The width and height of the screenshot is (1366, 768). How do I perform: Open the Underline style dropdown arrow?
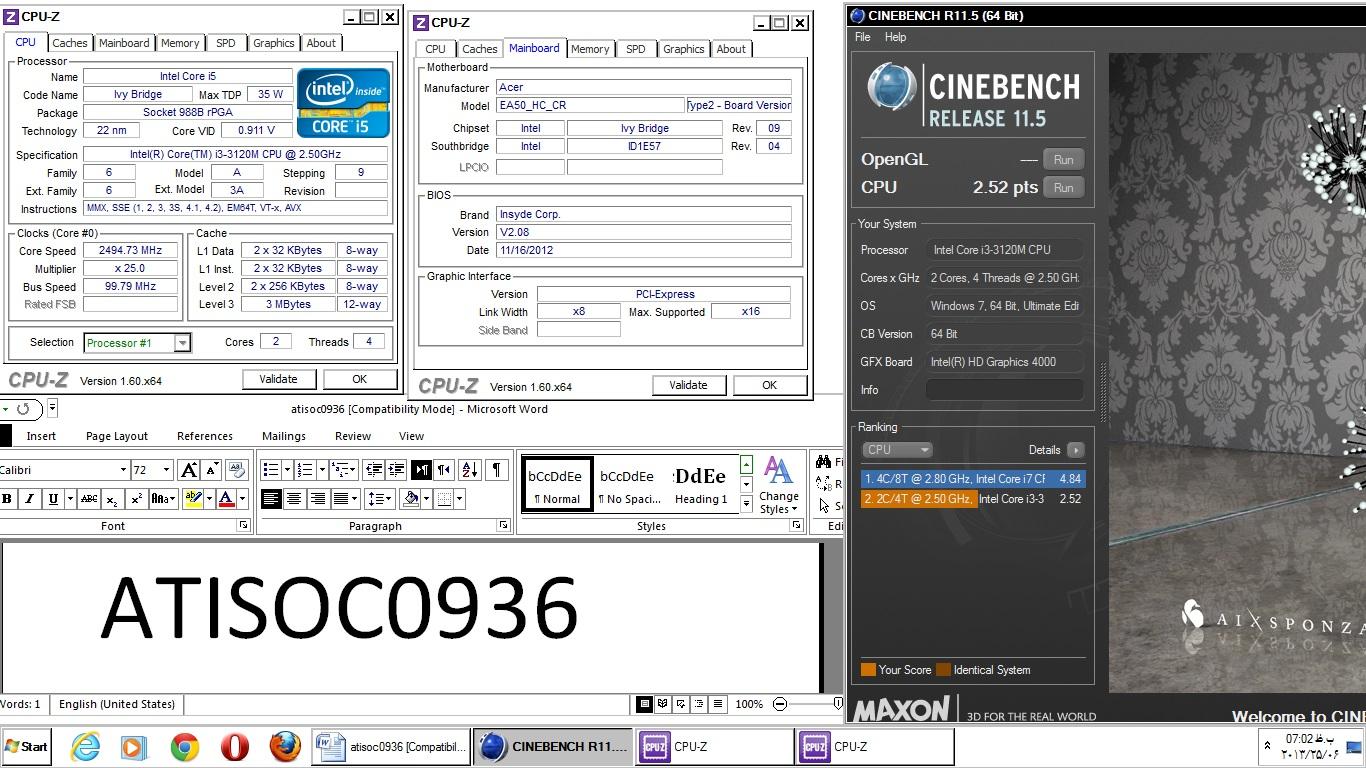click(69, 498)
